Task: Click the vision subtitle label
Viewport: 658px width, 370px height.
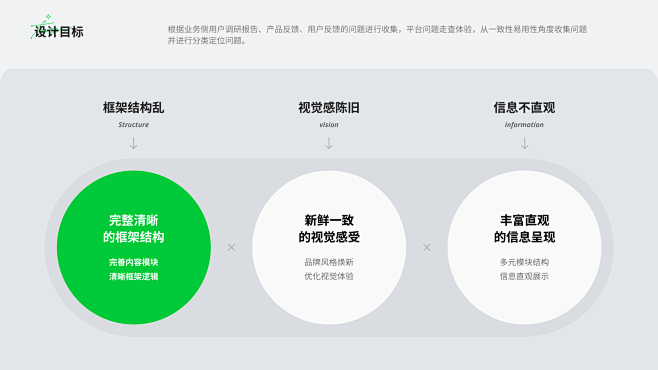Action: [x=329, y=125]
